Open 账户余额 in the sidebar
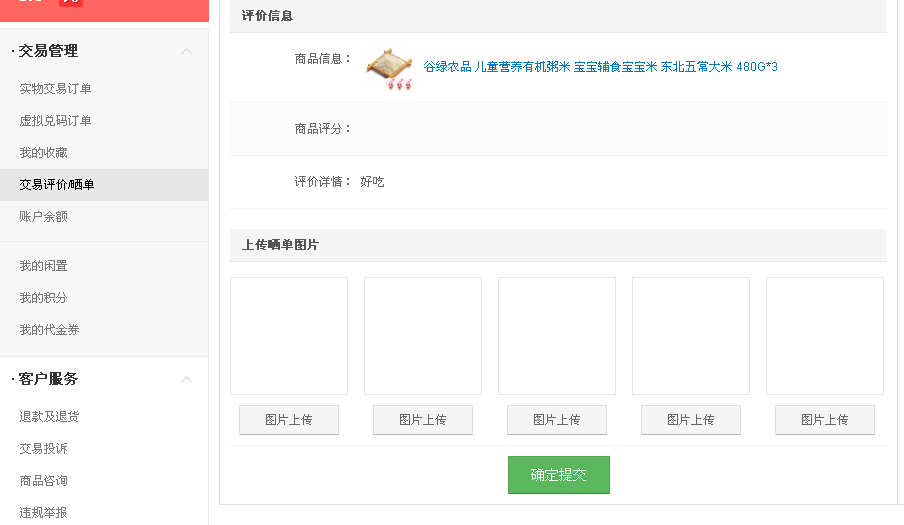Screen dimensions: 904x525 pyautogui.click(x=43, y=217)
